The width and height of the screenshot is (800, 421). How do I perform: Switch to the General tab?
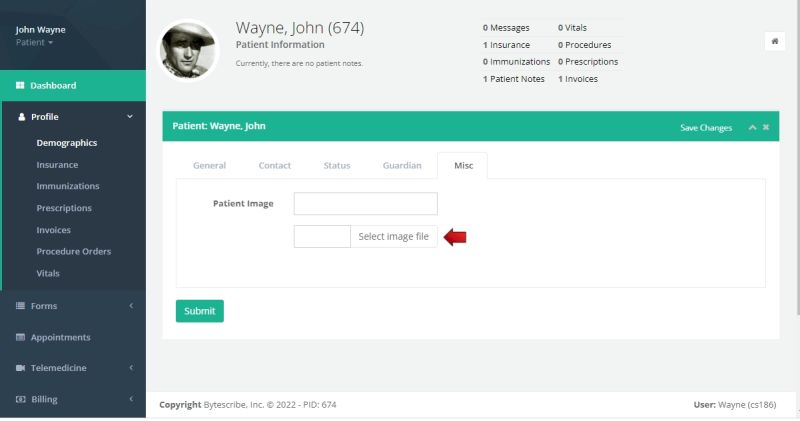[x=209, y=165]
